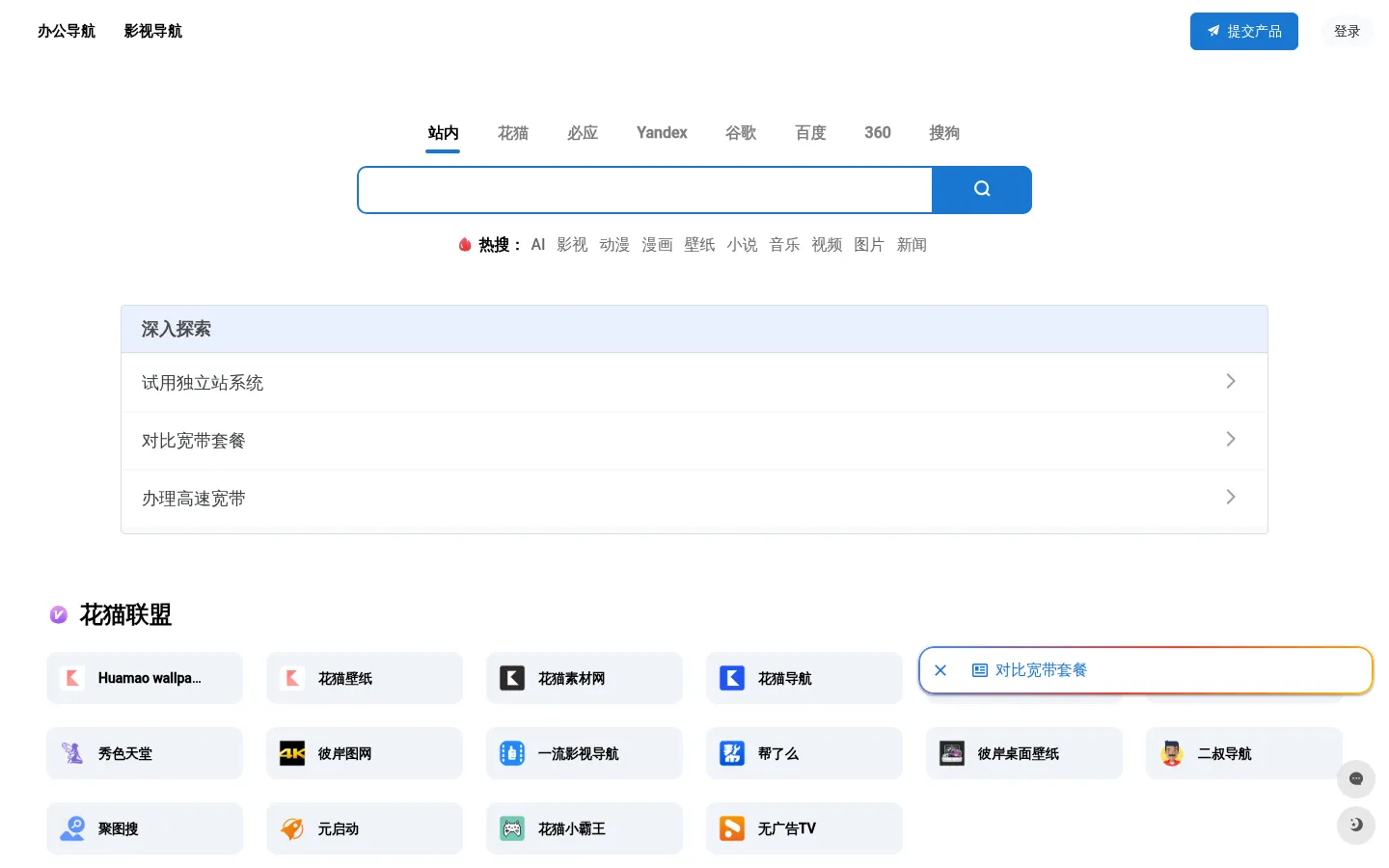
Task: Click the 对比宽带套餐 list row text
Action: (x=194, y=441)
